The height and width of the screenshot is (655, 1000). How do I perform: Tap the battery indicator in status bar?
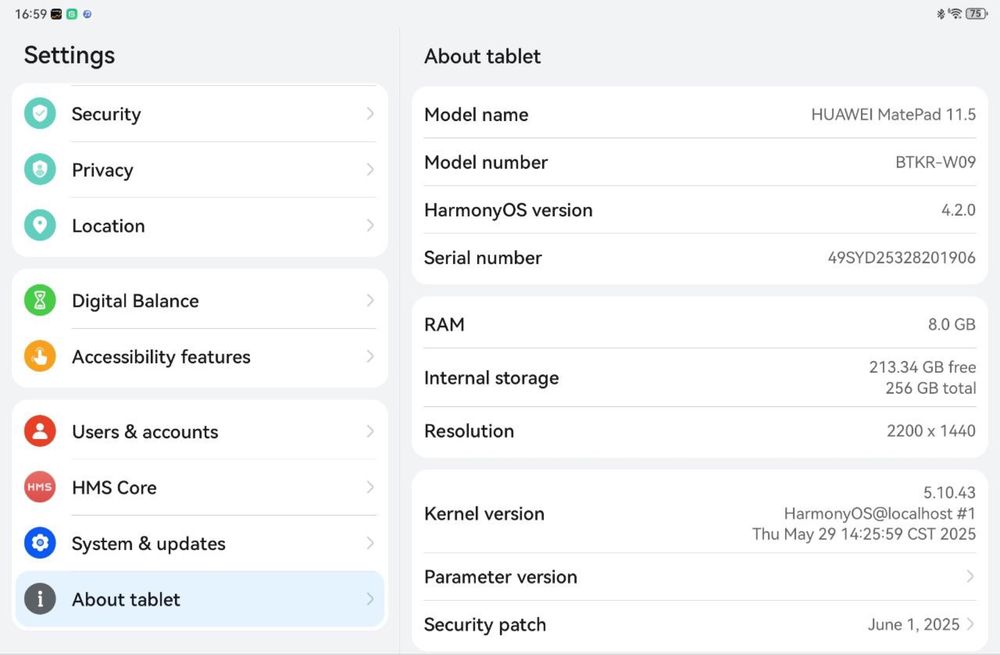point(976,13)
